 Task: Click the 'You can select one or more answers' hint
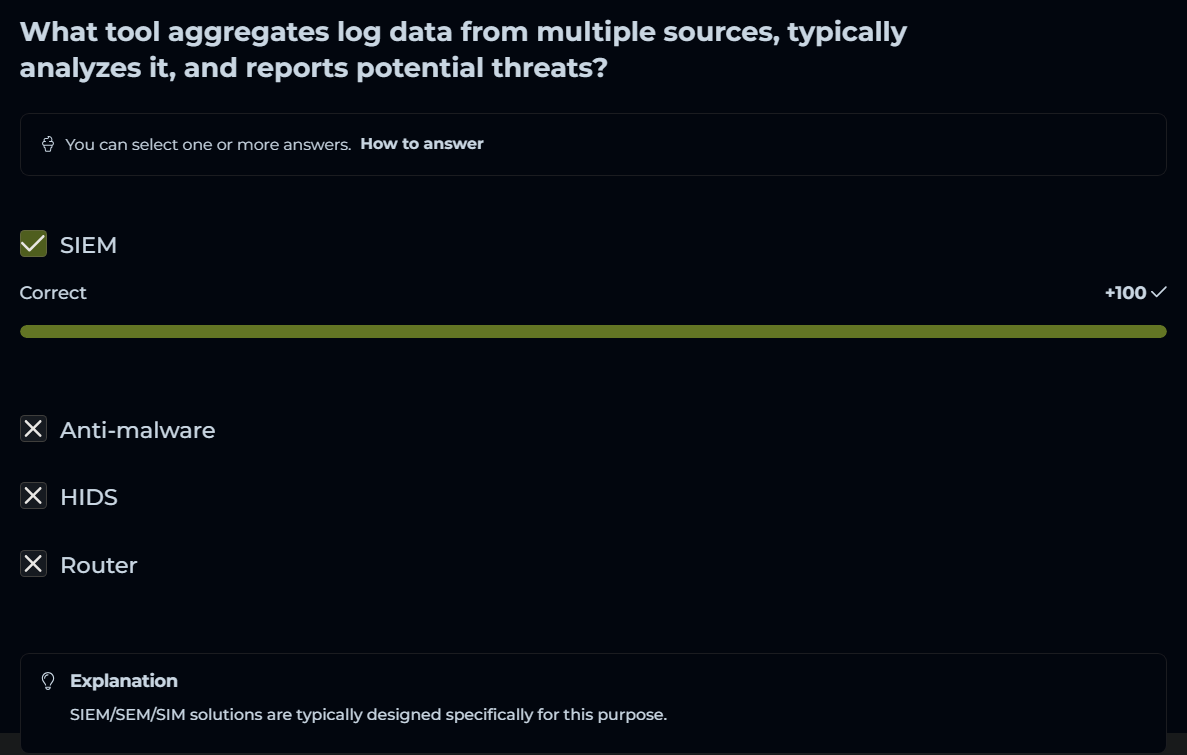pos(208,144)
